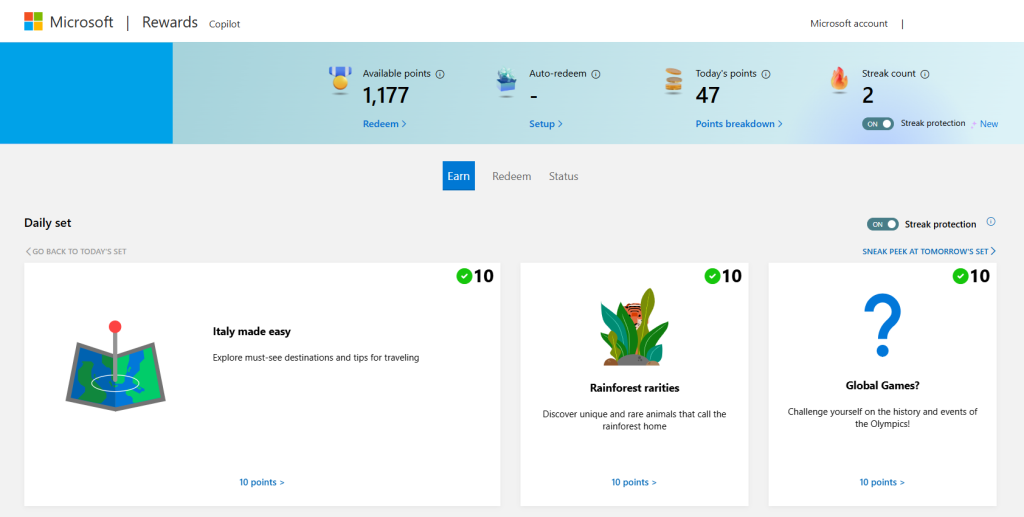Screen dimensions: 1024x517
Task: Open the Daily set Streak protection info icon
Action: (991, 222)
